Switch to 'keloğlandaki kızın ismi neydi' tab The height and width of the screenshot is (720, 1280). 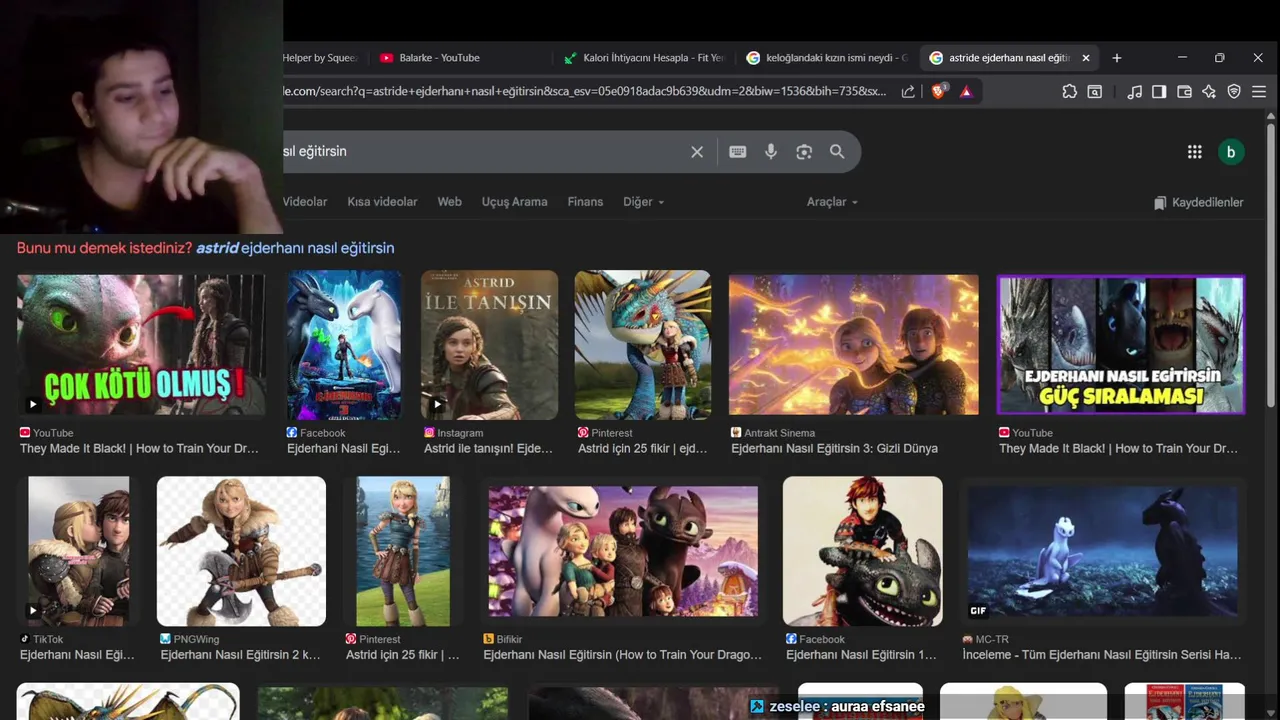[x=826, y=58]
